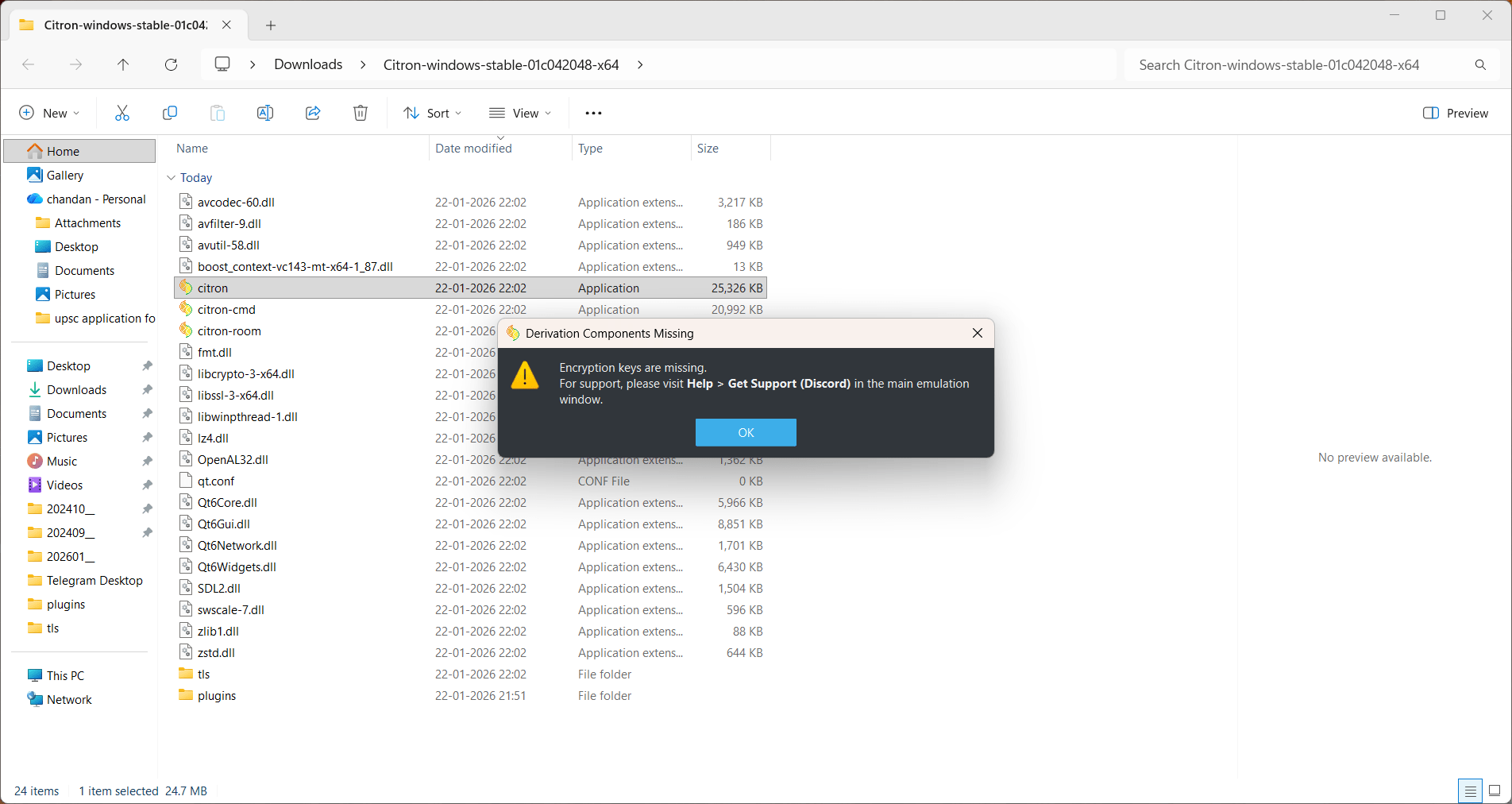The height and width of the screenshot is (804, 1512).
Task: Click the PC monitor icon in address bar
Action: point(222,64)
